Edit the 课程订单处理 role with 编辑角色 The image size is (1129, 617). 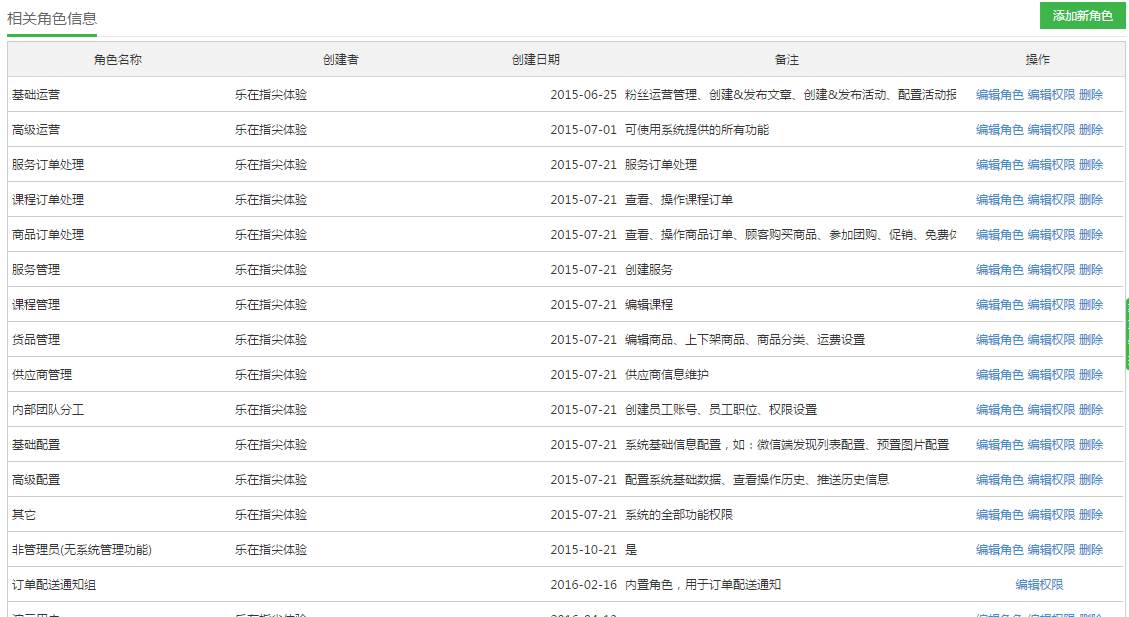point(999,200)
